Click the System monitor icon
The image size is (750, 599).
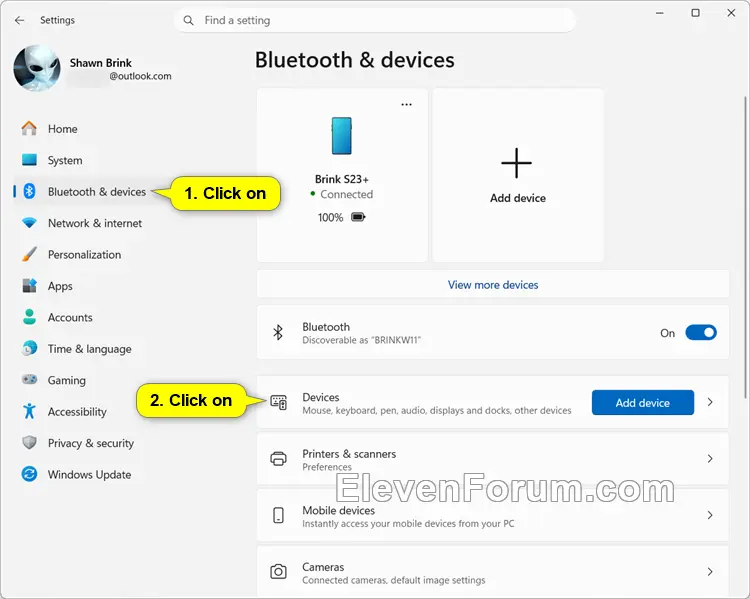tap(29, 160)
